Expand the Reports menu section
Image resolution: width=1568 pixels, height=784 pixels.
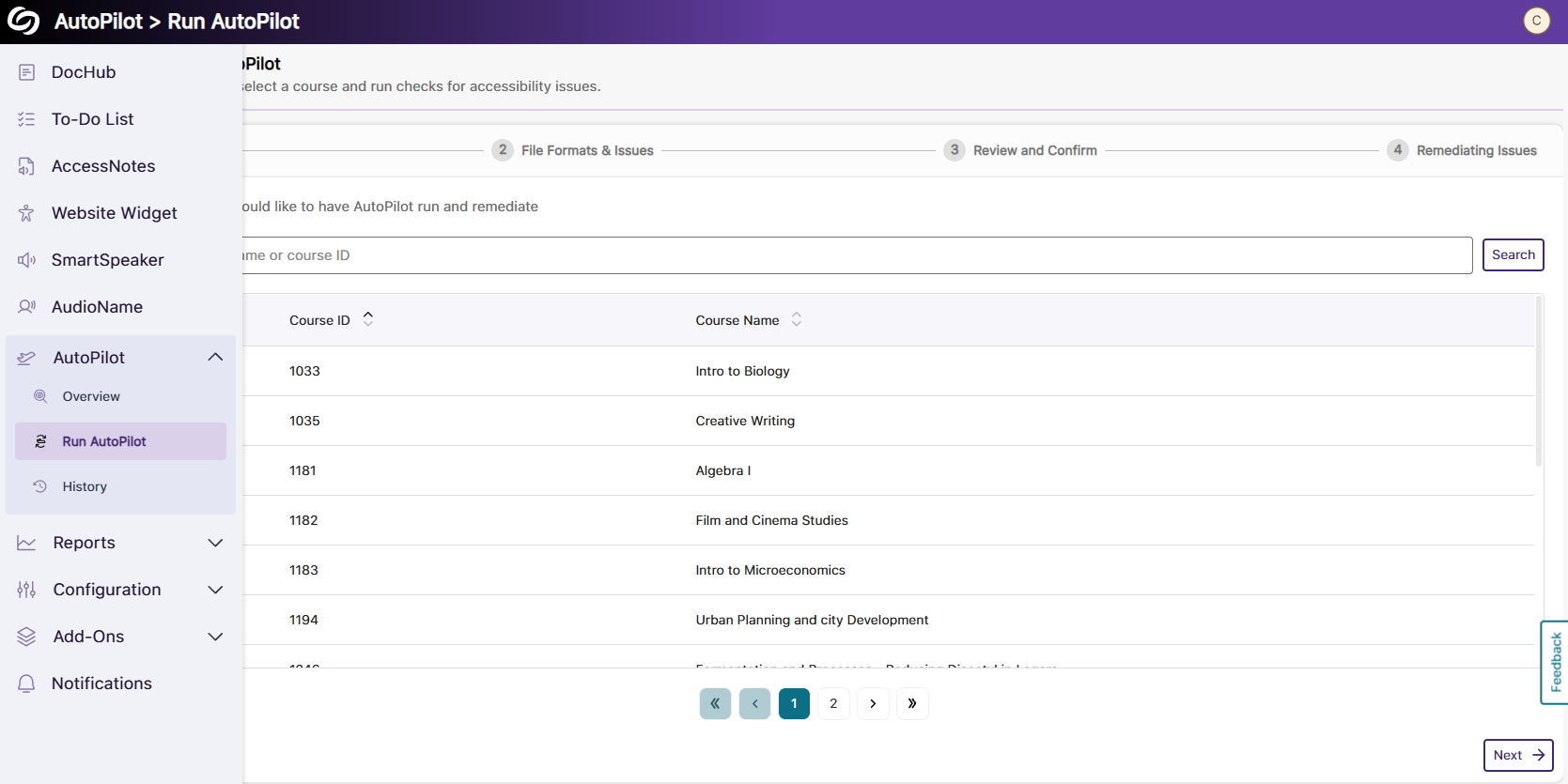tap(215, 543)
